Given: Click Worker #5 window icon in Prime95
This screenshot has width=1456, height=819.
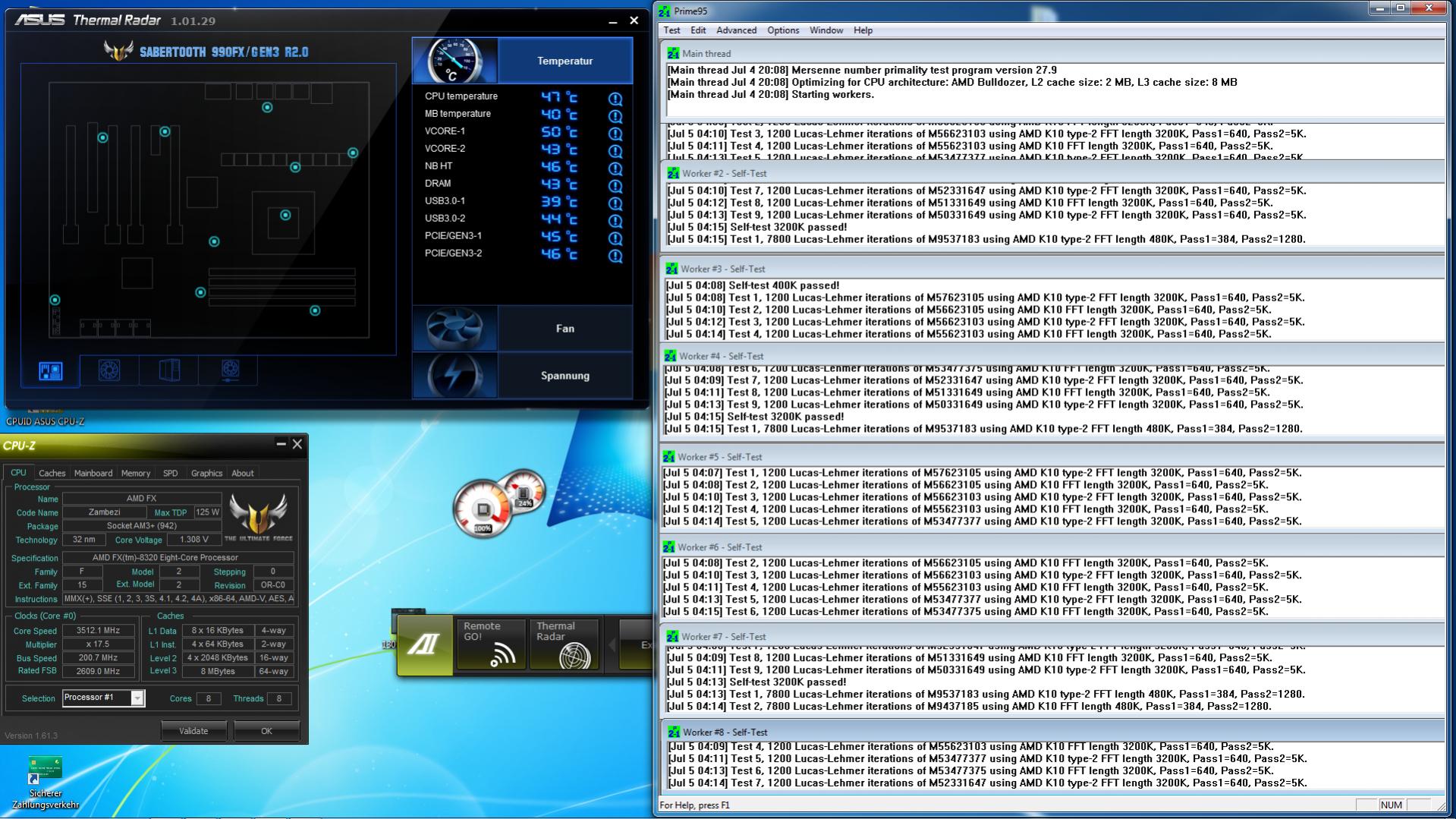Looking at the screenshot, I should click(668, 457).
